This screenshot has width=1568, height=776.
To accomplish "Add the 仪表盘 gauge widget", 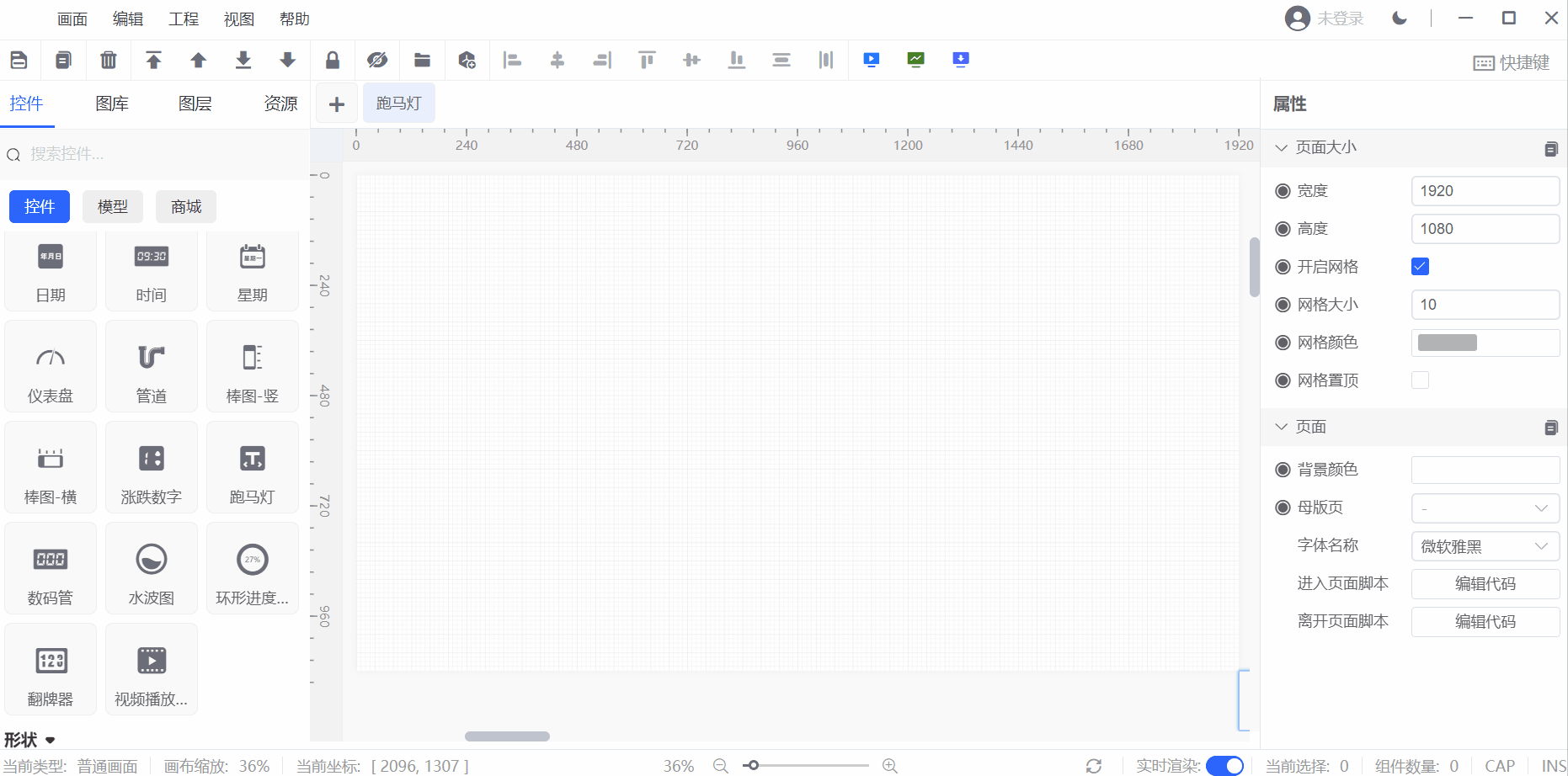I will tap(51, 367).
